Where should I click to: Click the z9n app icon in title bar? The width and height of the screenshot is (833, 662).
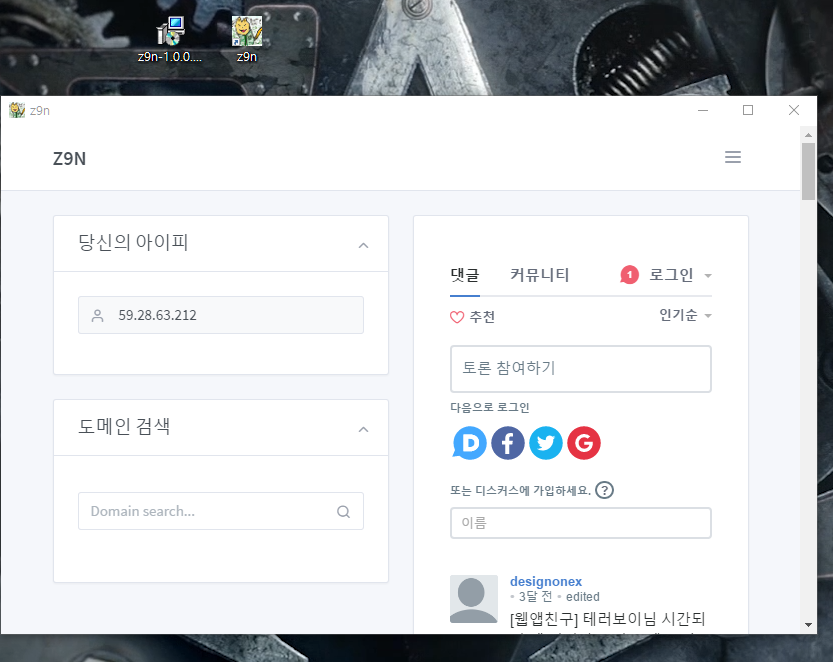17,110
